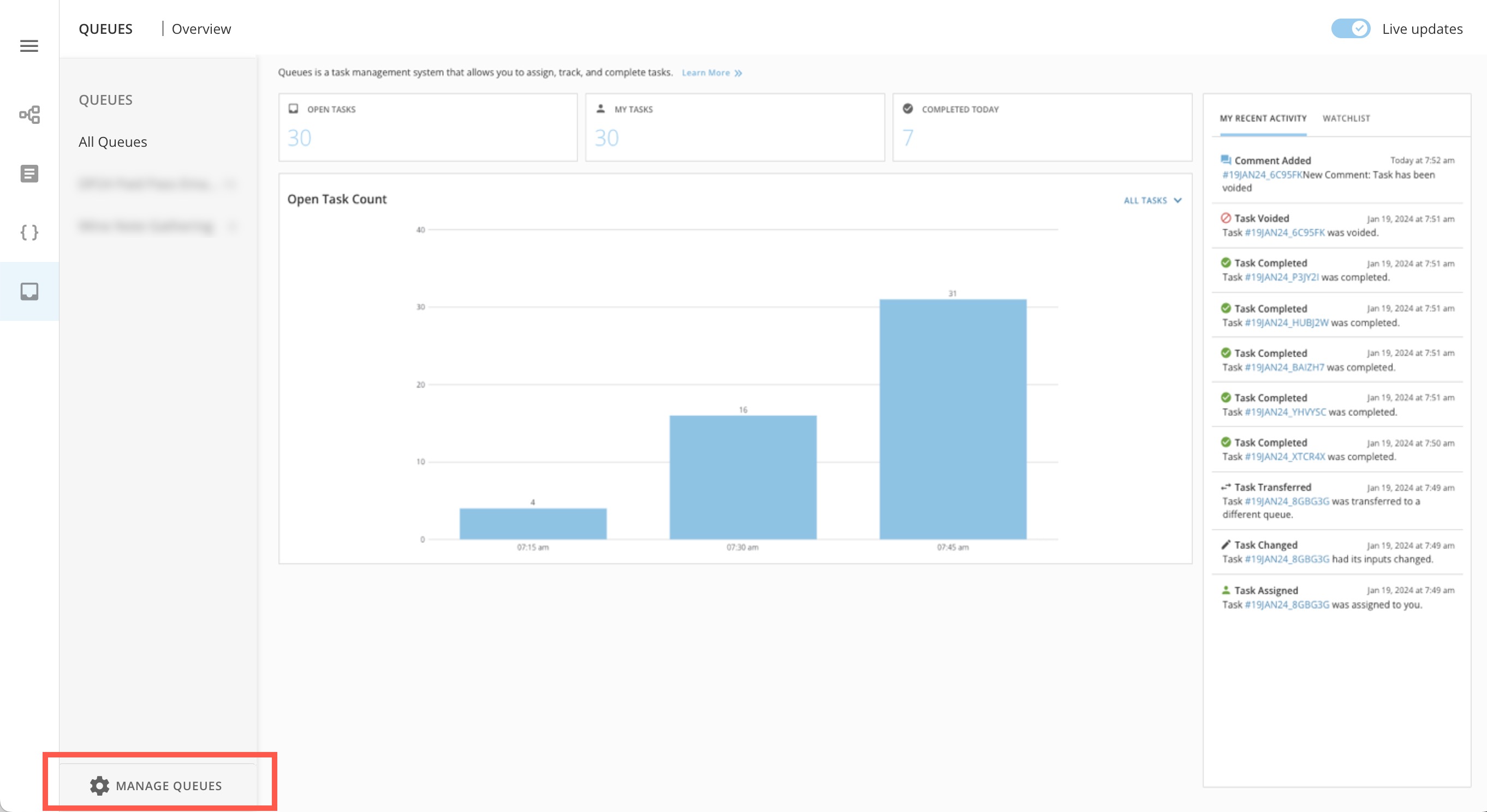Image resolution: width=1487 pixels, height=812 pixels.
Task: Click the workflow diagram sidebar icon
Action: tap(29, 114)
